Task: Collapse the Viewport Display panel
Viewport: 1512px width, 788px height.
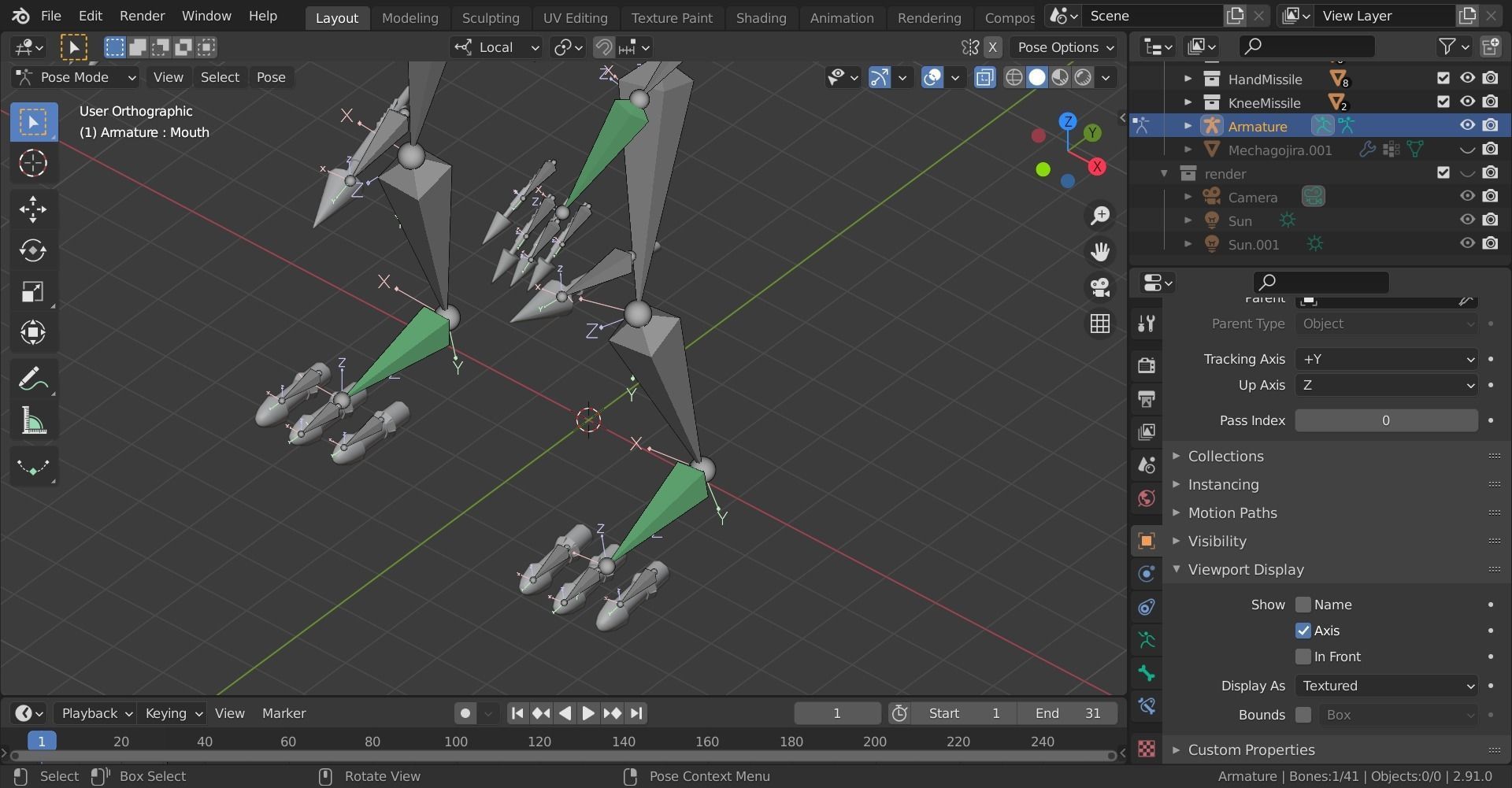Action: [1246, 569]
